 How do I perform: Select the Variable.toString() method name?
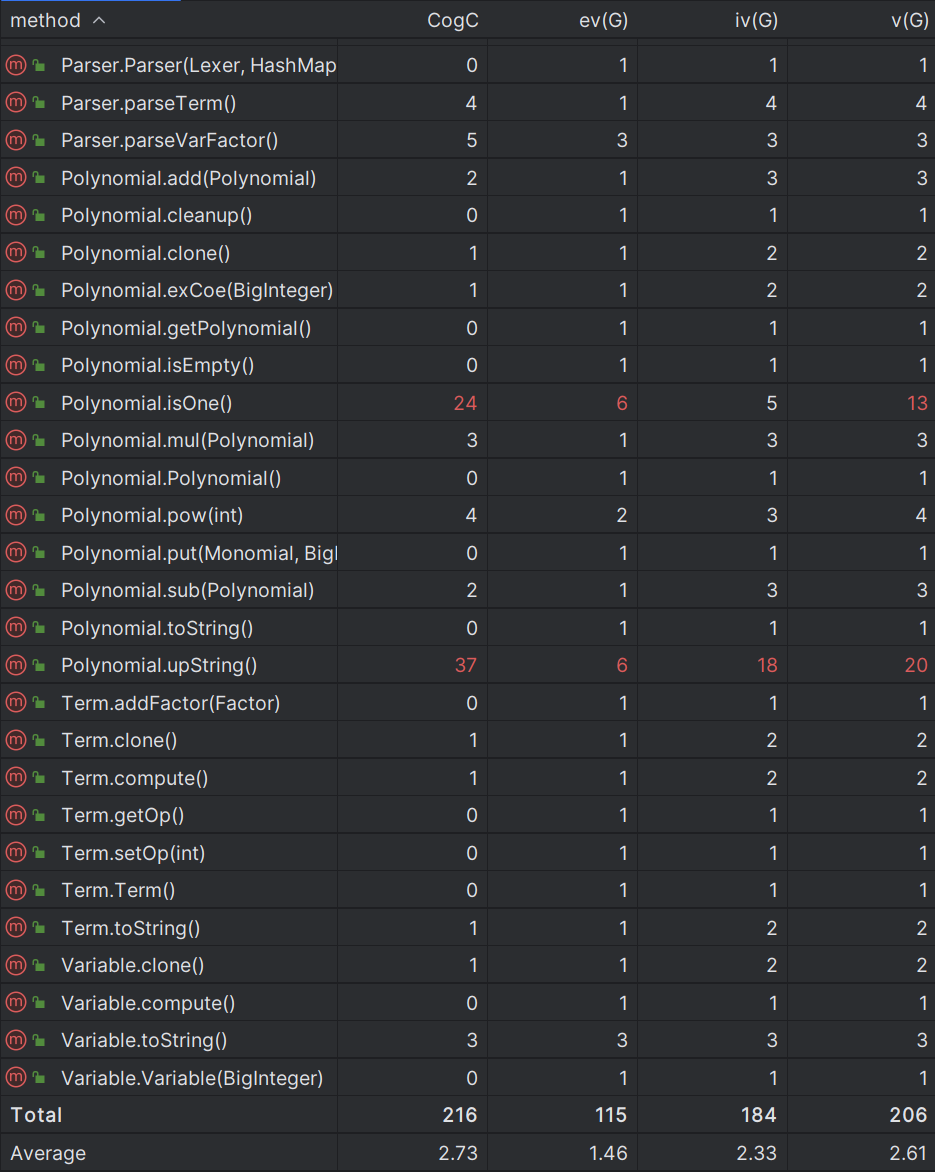point(144,1040)
